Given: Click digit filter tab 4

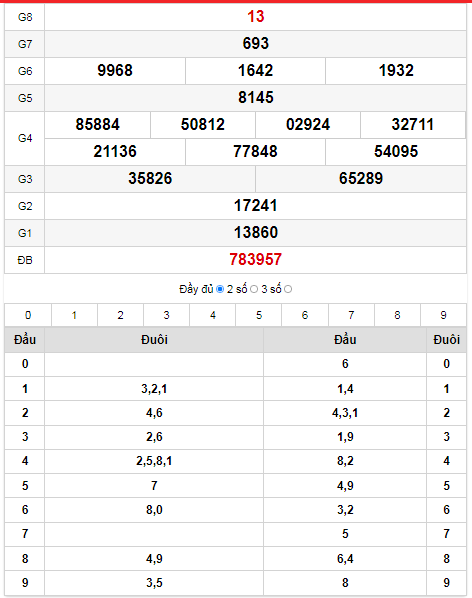Looking at the screenshot, I should click(213, 315).
